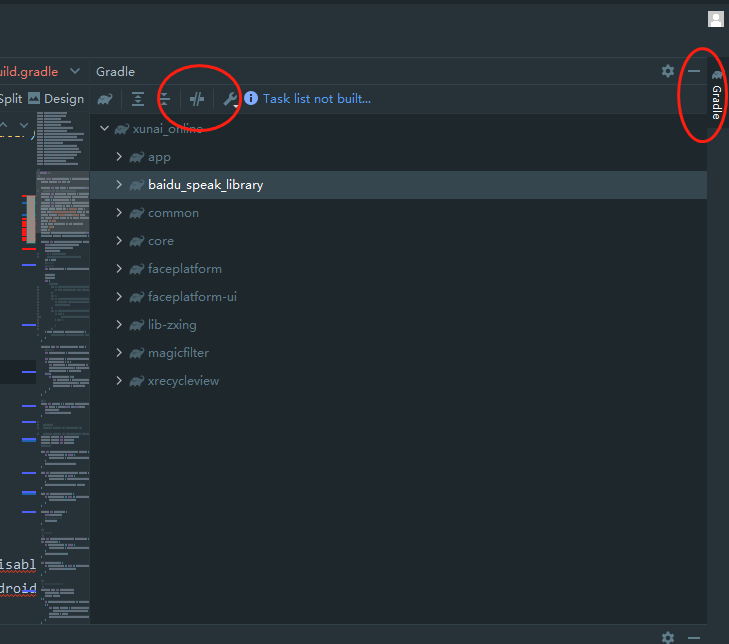Select the xunai_online project row
Screen dimensions: 729x644
167,129
